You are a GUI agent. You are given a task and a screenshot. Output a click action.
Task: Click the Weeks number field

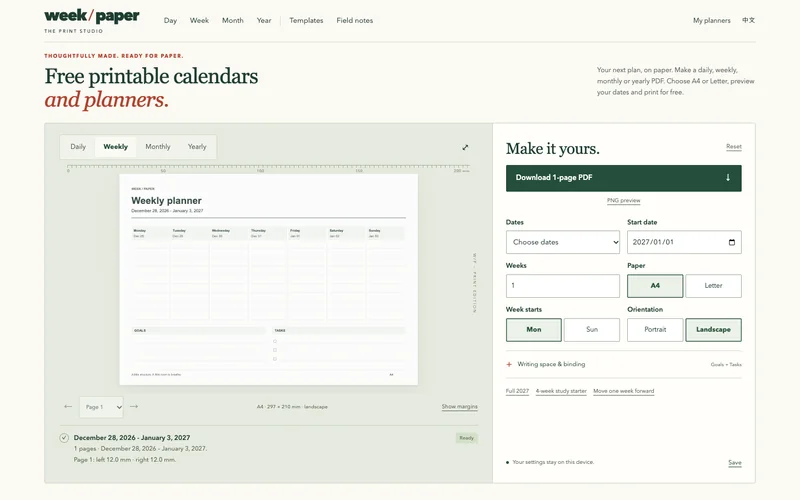(x=563, y=286)
